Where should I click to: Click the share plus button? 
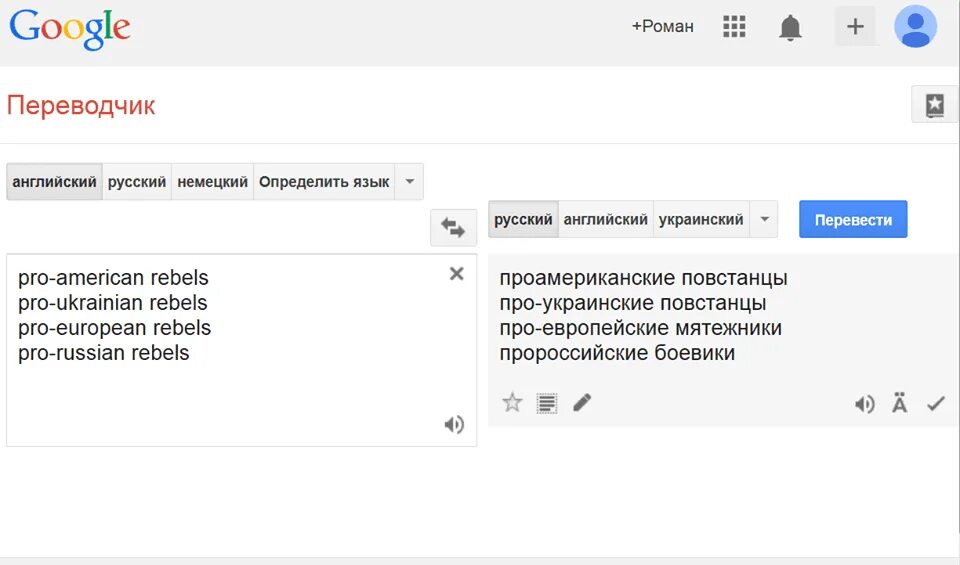click(855, 26)
